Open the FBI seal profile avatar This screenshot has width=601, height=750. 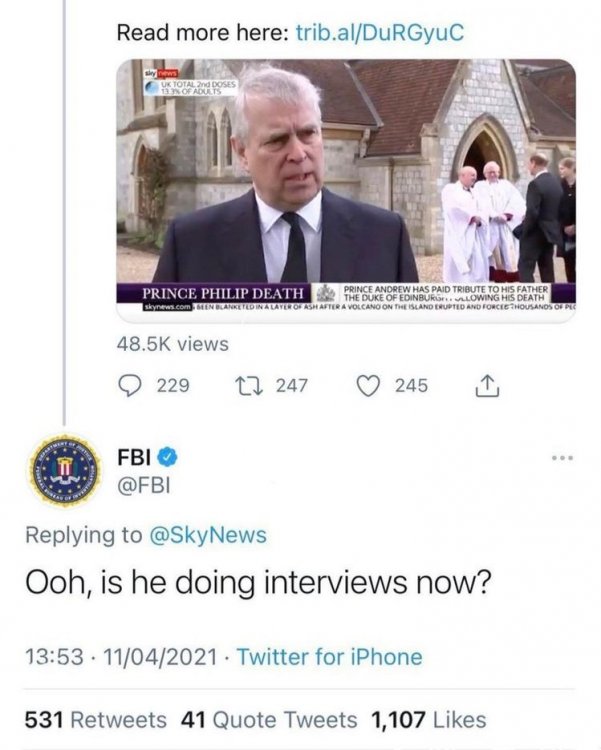point(58,470)
